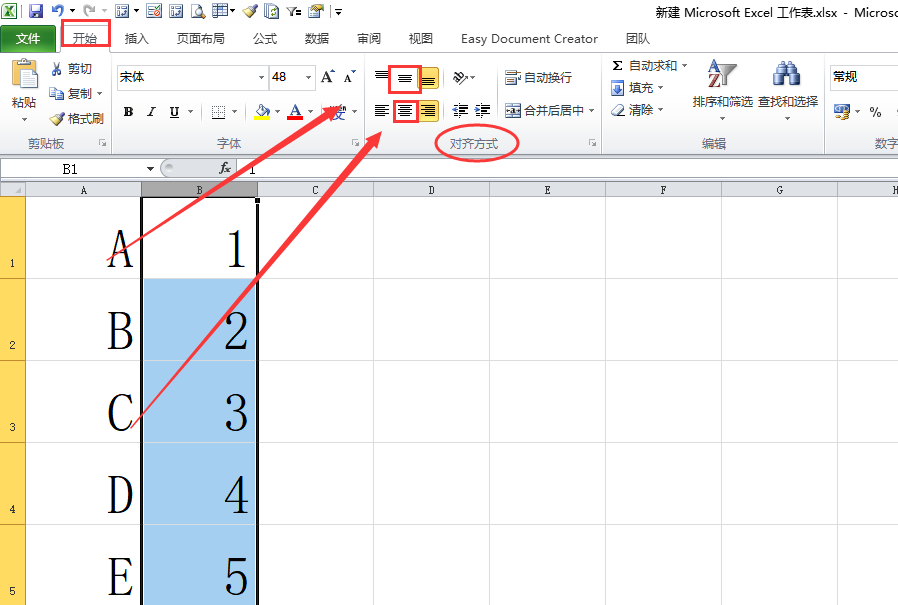This screenshot has width=898, height=605.
Task: Open the 宋体 font name dropdown
Action: (261, 77)
